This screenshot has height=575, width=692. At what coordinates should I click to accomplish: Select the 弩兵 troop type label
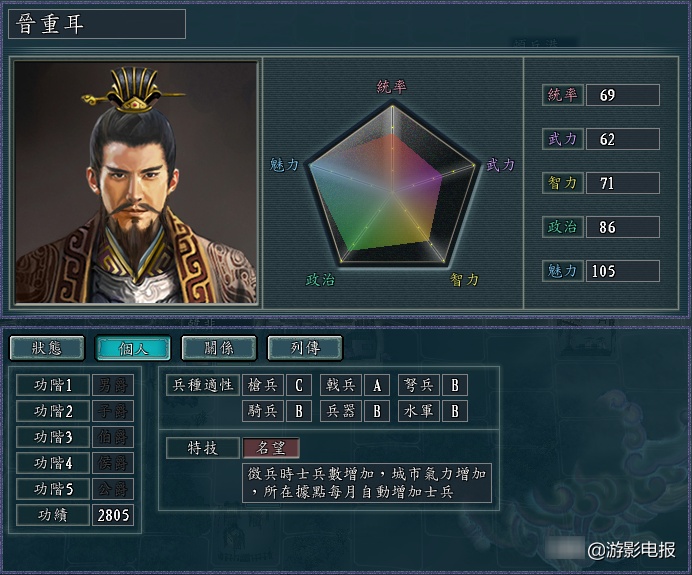pos(419,385)
